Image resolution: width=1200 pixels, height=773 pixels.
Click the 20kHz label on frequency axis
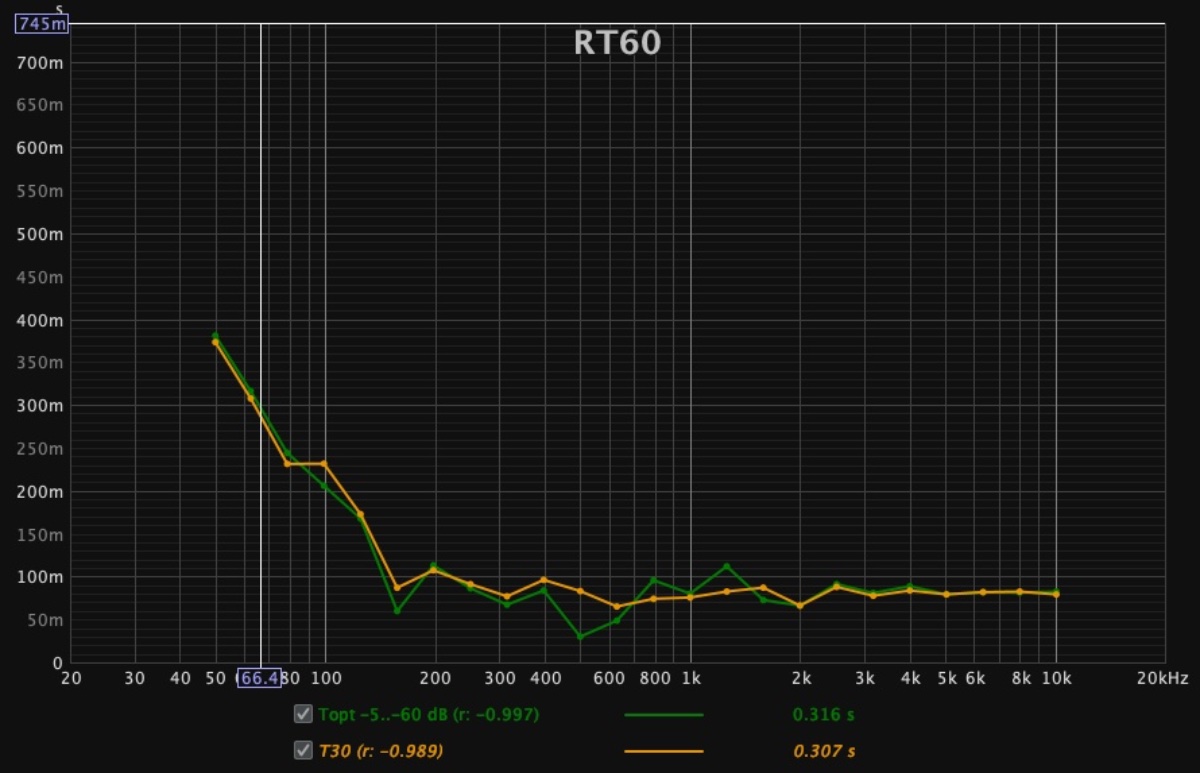pos(1162,678)
